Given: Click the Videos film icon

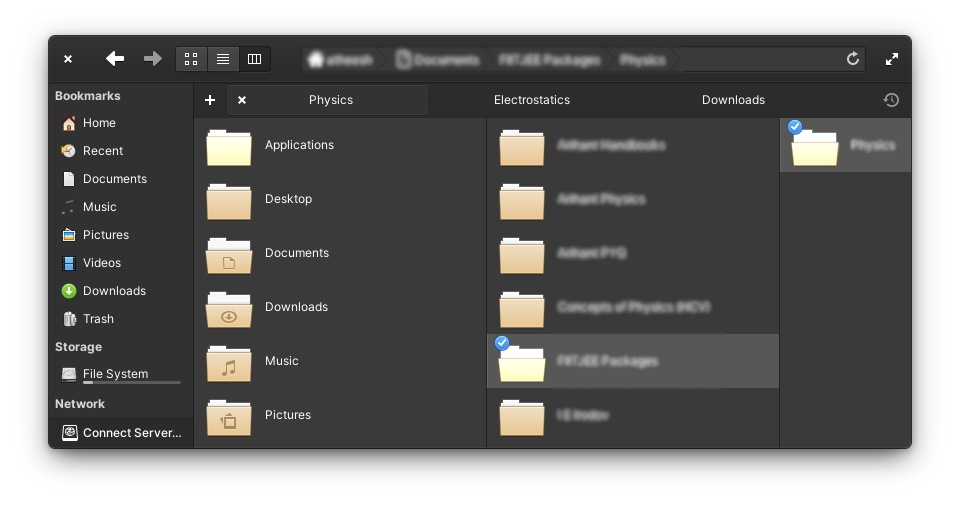Looking at the screenshot, I should point(69,263).
